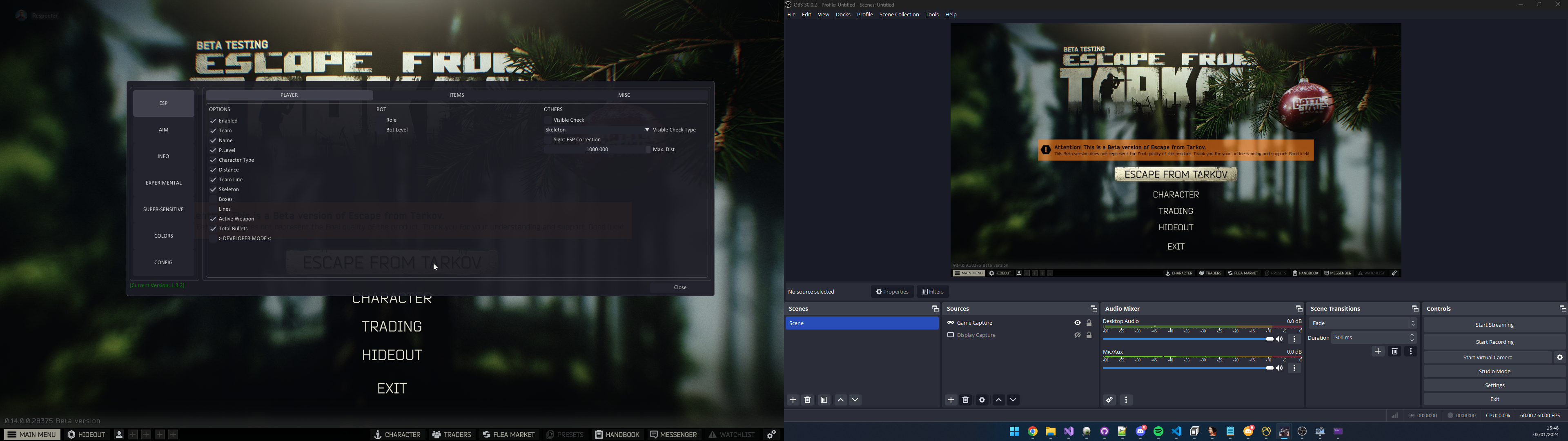Viewport: 1568px width, 441px height.
Task: Open source properties gear in Sources panel
Action: [982, 400]
